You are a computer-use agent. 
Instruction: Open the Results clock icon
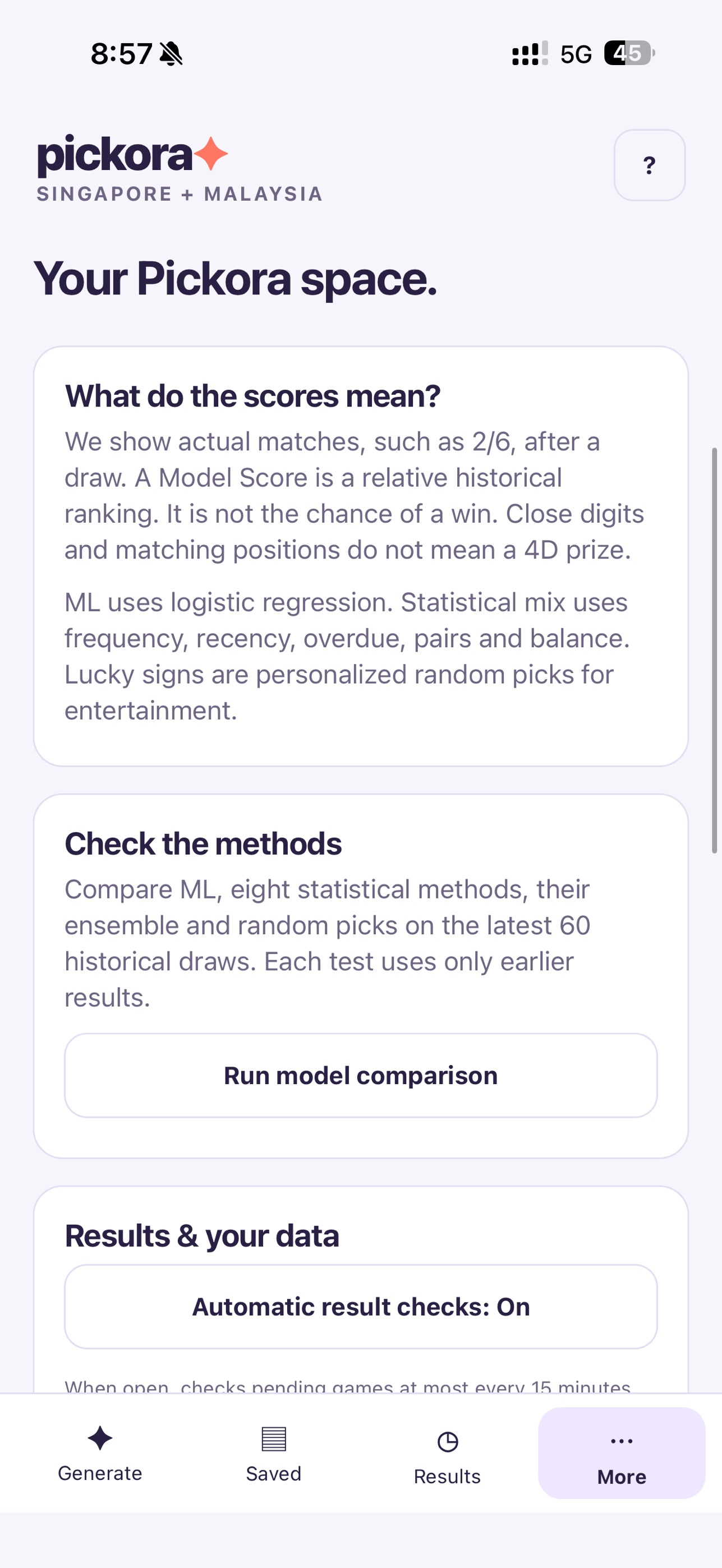[448, 1441]
